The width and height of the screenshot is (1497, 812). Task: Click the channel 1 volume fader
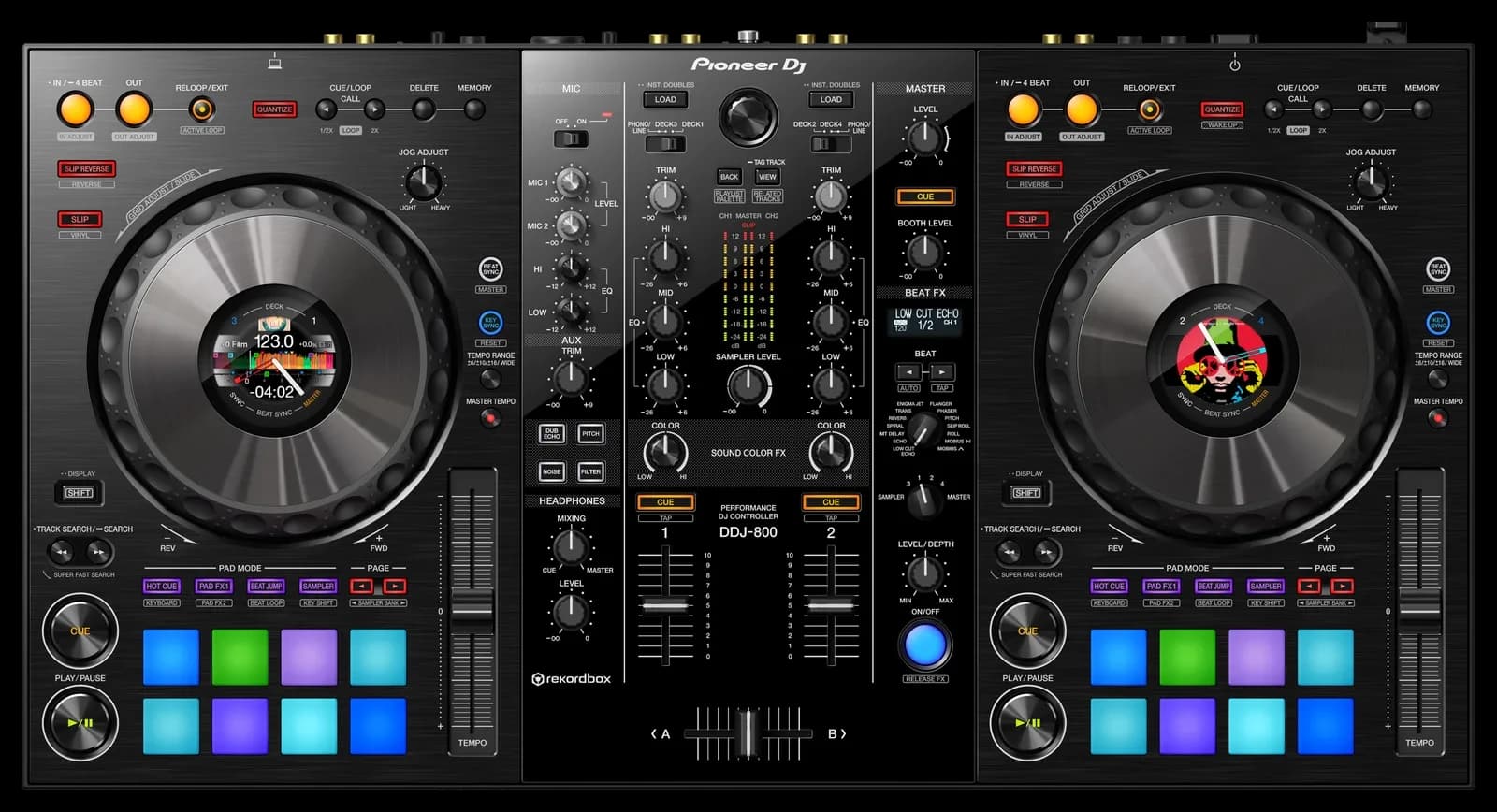(665, 606)
